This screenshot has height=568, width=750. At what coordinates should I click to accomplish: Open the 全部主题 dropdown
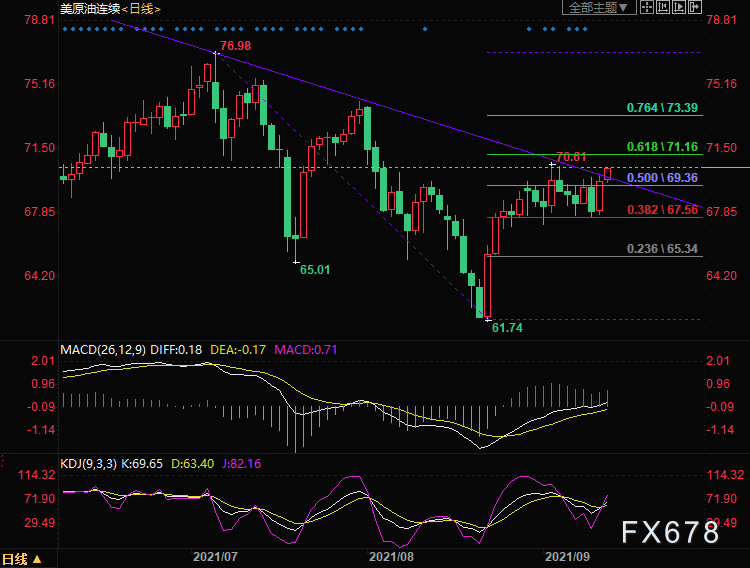click(x=599, y=7)
